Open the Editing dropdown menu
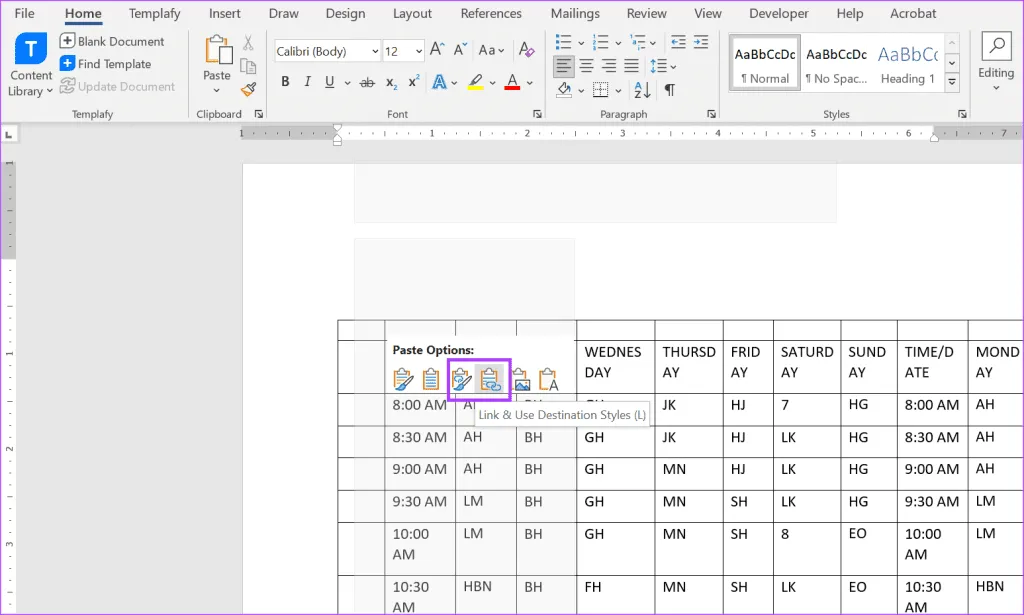 point(996,72)
